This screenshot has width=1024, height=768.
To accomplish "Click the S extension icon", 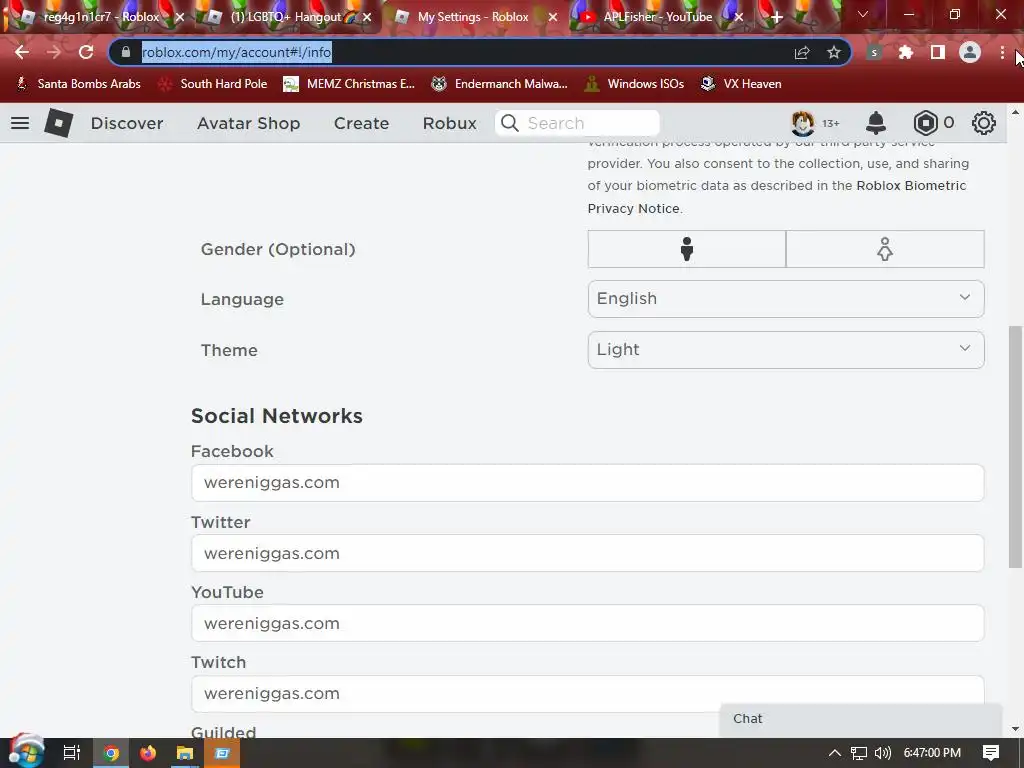I will [874, 52].
